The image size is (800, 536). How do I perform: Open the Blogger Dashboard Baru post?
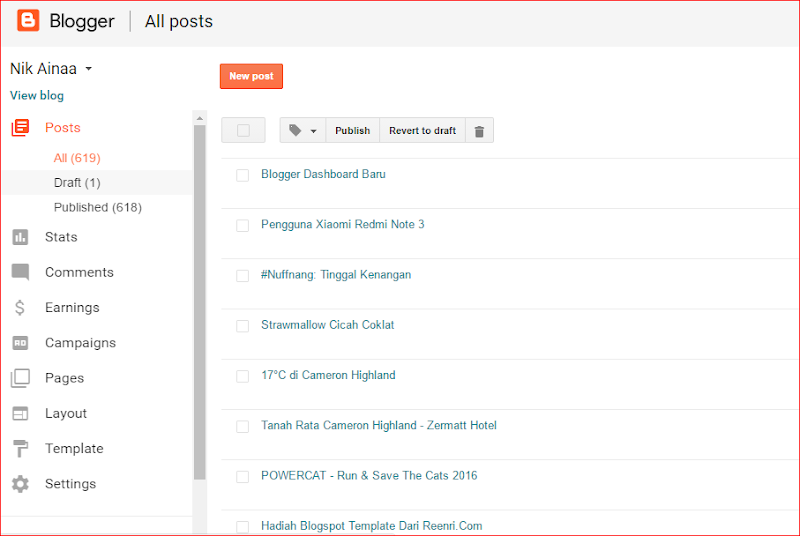tap(323, 174)
